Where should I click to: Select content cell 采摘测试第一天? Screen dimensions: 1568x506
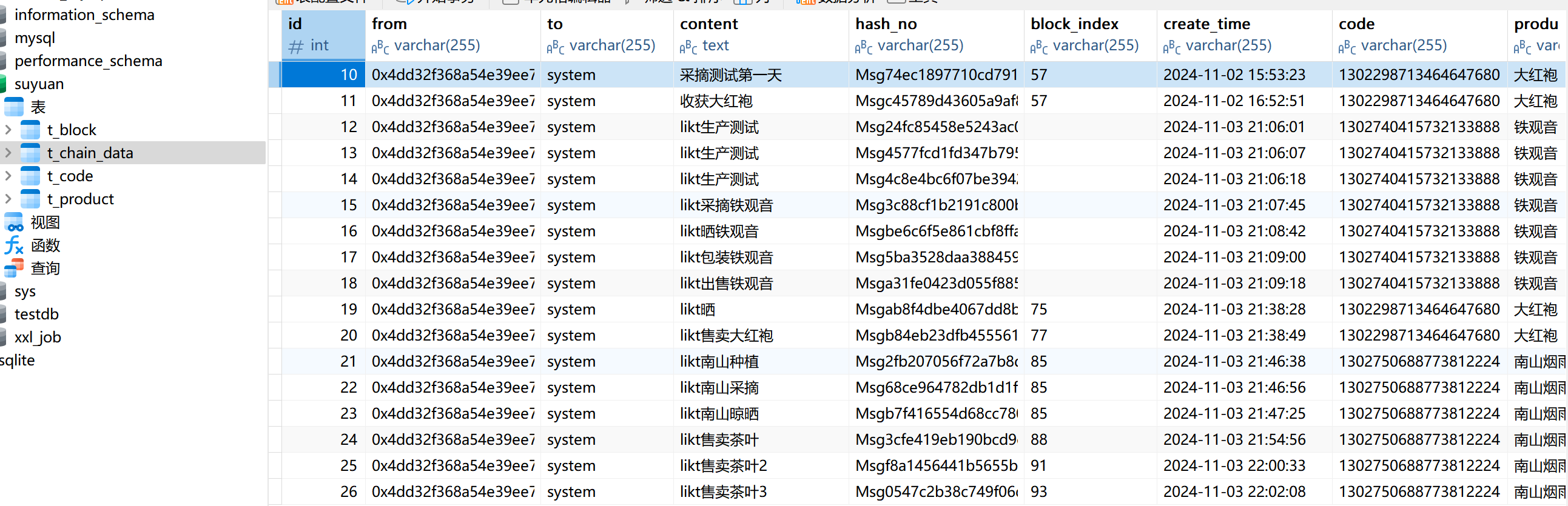click(761, 75)
